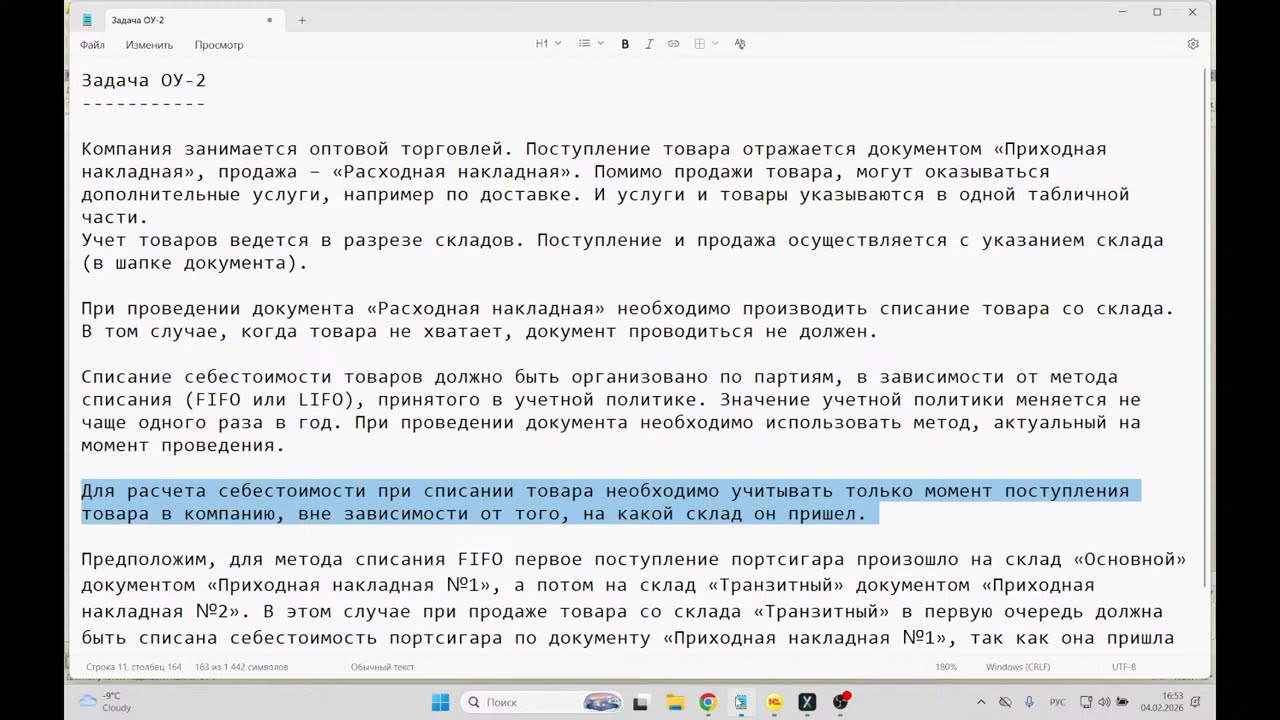This screenshot has width=1280, height=720.
Task: Open Notepad settings gear
Action: [1193, 44]
